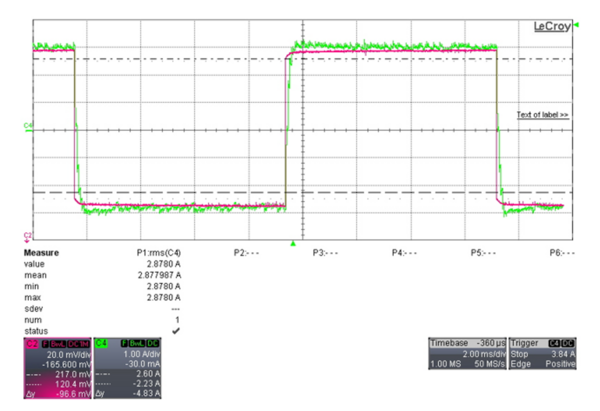Click the C4 channel marker on left edge
Viewport: 600px width, 411px height.
(28, 125)
